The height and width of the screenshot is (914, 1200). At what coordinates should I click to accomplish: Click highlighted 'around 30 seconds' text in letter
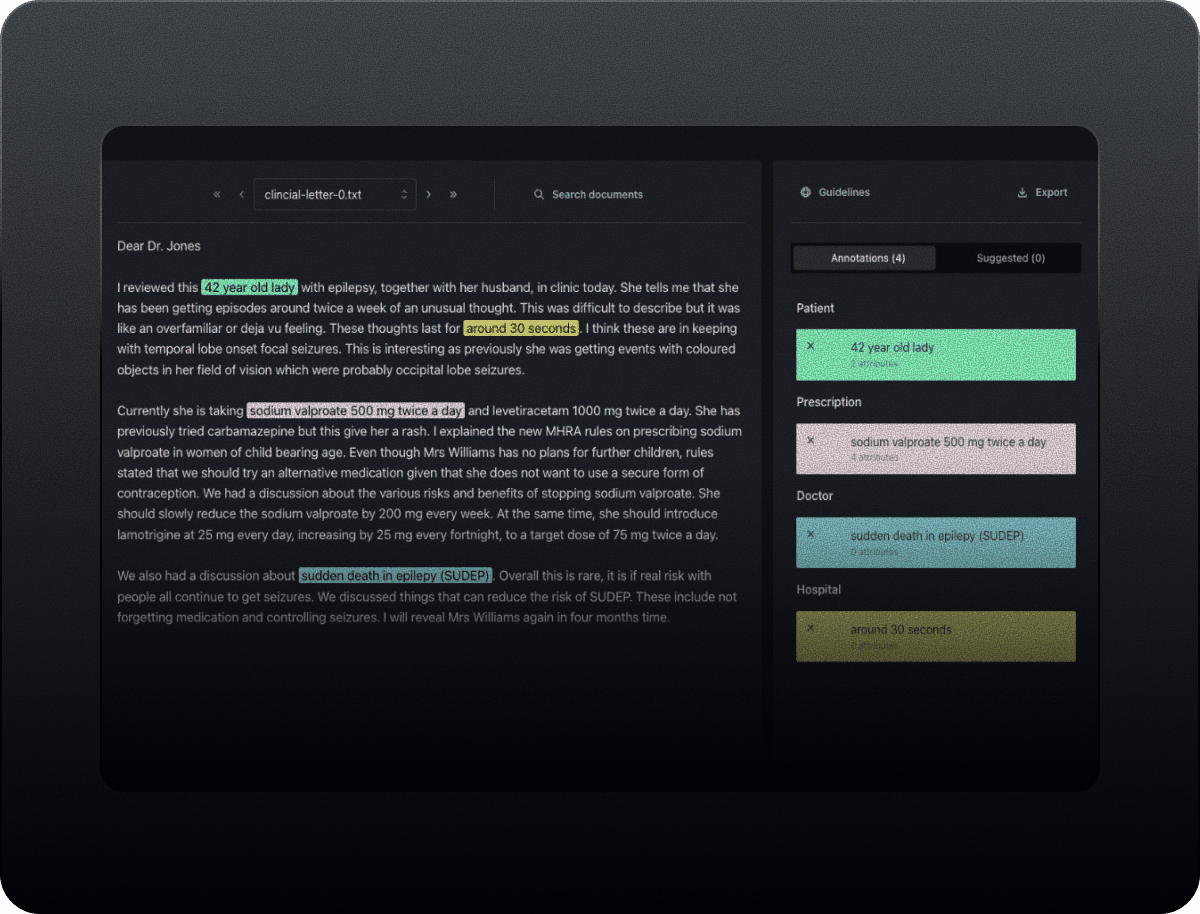521,329
